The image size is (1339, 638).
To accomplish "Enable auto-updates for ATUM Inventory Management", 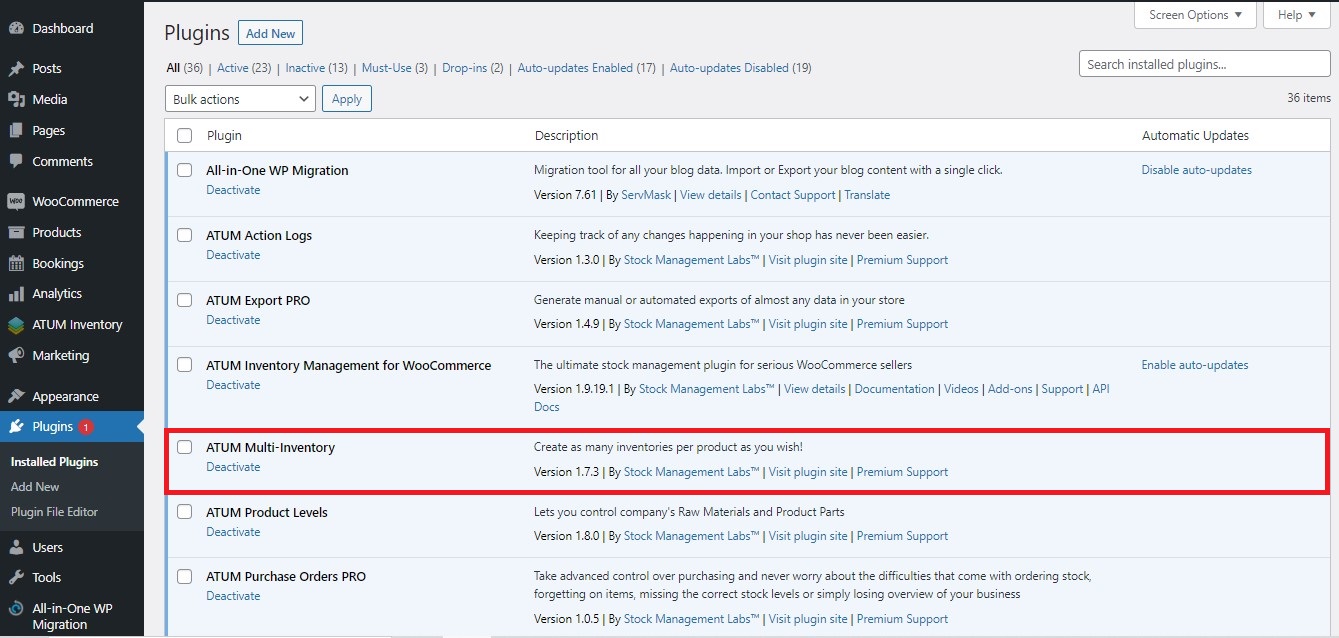I will 1195,365.
